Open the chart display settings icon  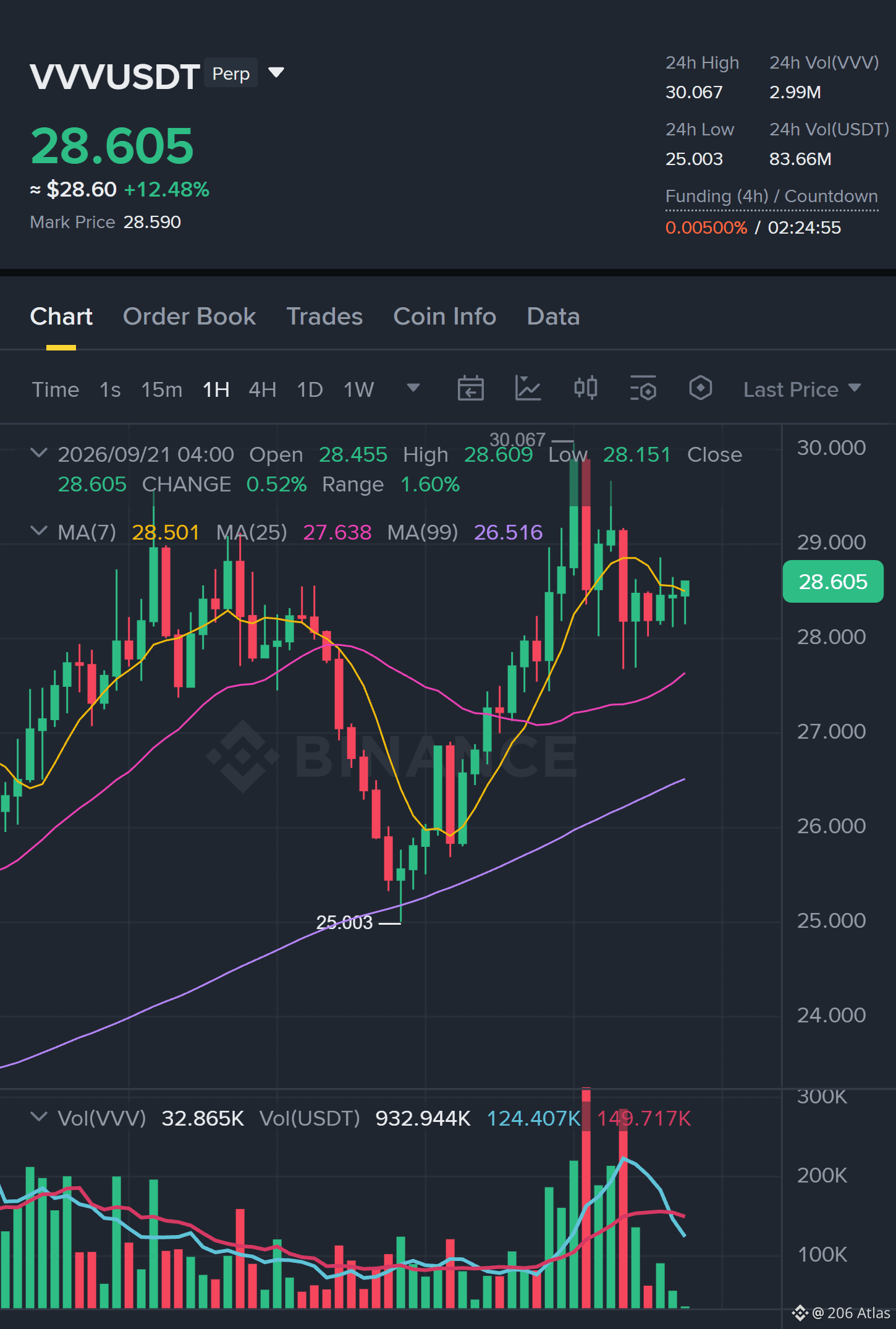(x=643, y=389)
